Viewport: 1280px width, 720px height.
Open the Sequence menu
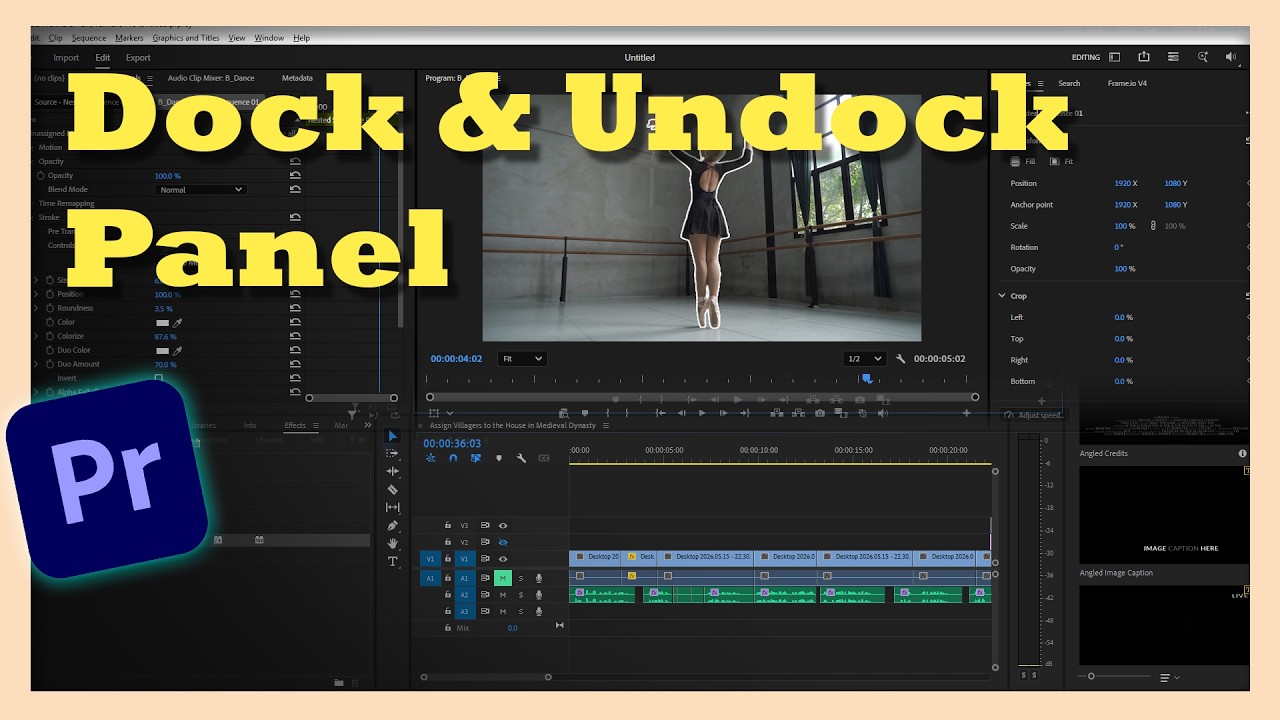click(89, 38)
